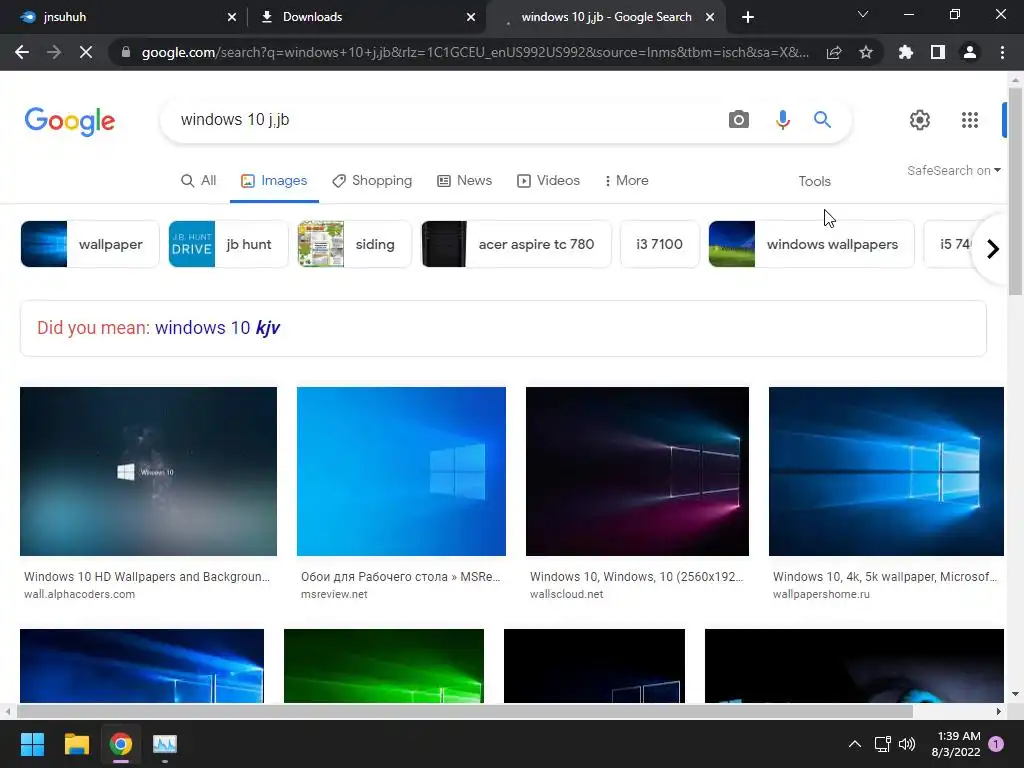The width and height of the screenshot is (1024, 768).
Task: Click the browser back arrow
Action: click(22, 52)
